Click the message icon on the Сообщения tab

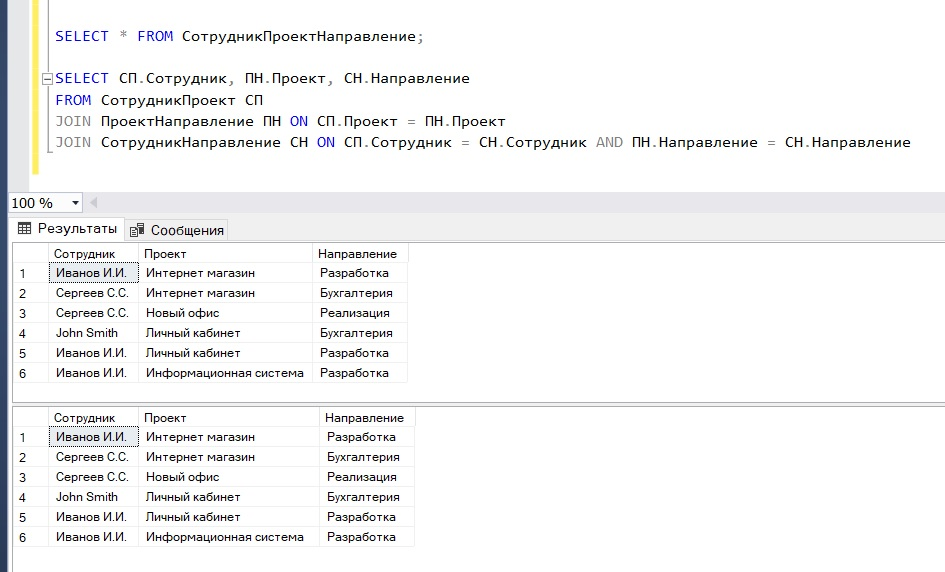point(138,230)
